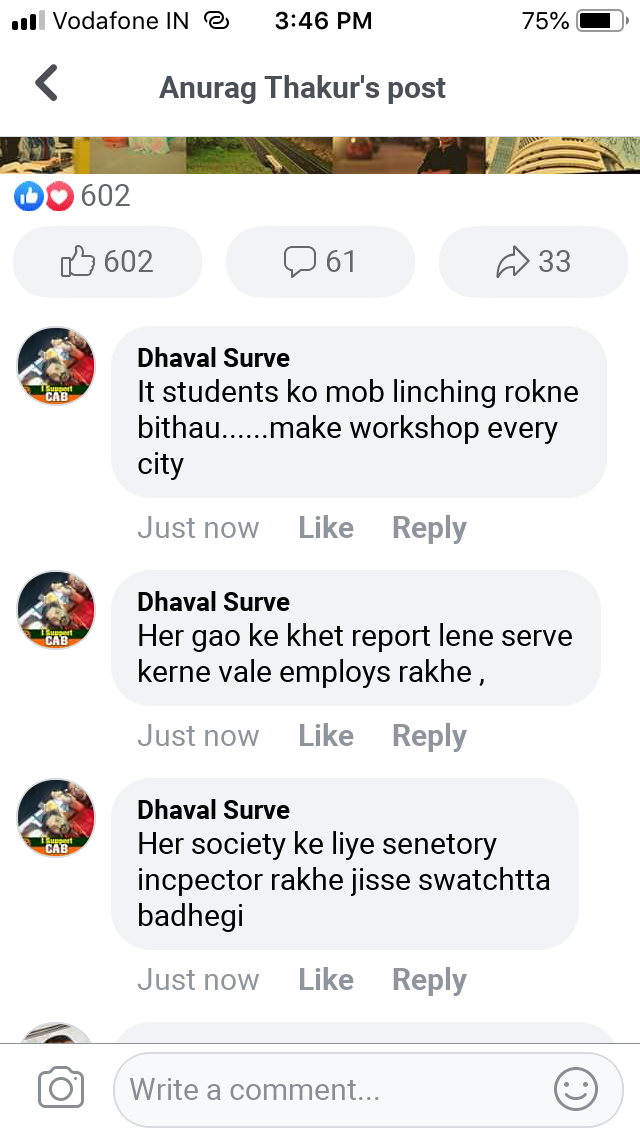Reply to the senetory incpector comment
The image size is (640, 1136).
click(429, 980)
